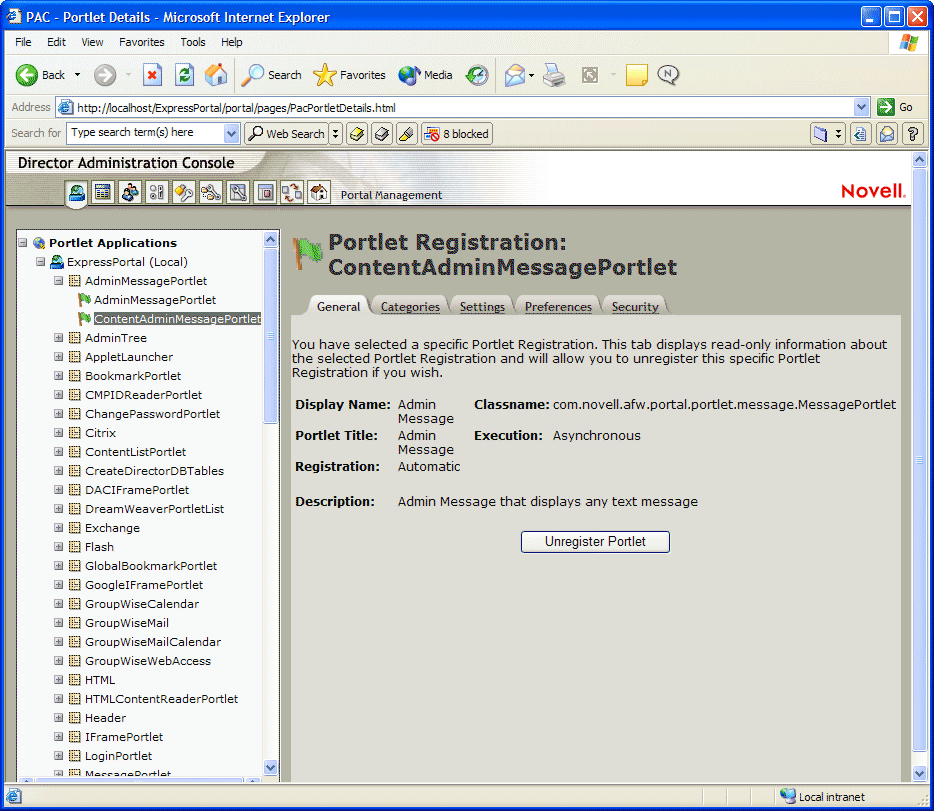Click the Flash portlet tree entry

click(x=99, y=547)
